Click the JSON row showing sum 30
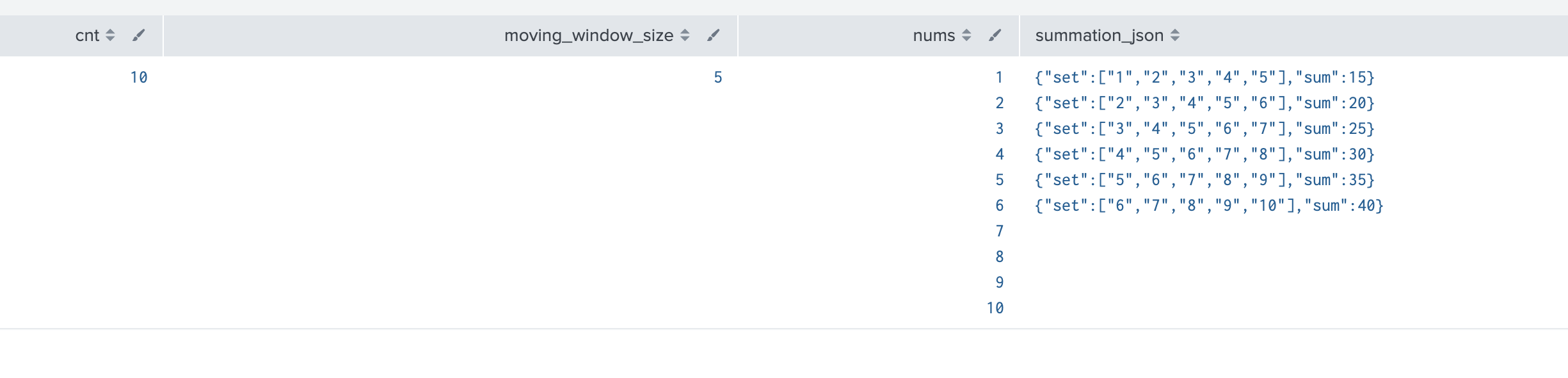Screen dimensions: 1568x378 [x=1204, y=154]
